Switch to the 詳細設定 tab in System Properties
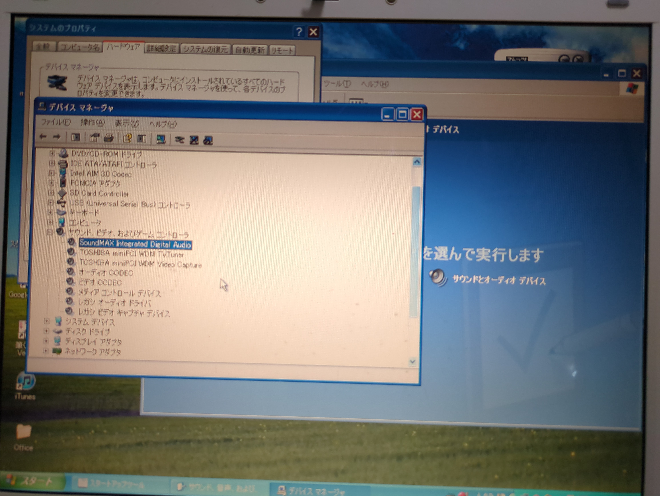660x496 pixels. [161, 48]
